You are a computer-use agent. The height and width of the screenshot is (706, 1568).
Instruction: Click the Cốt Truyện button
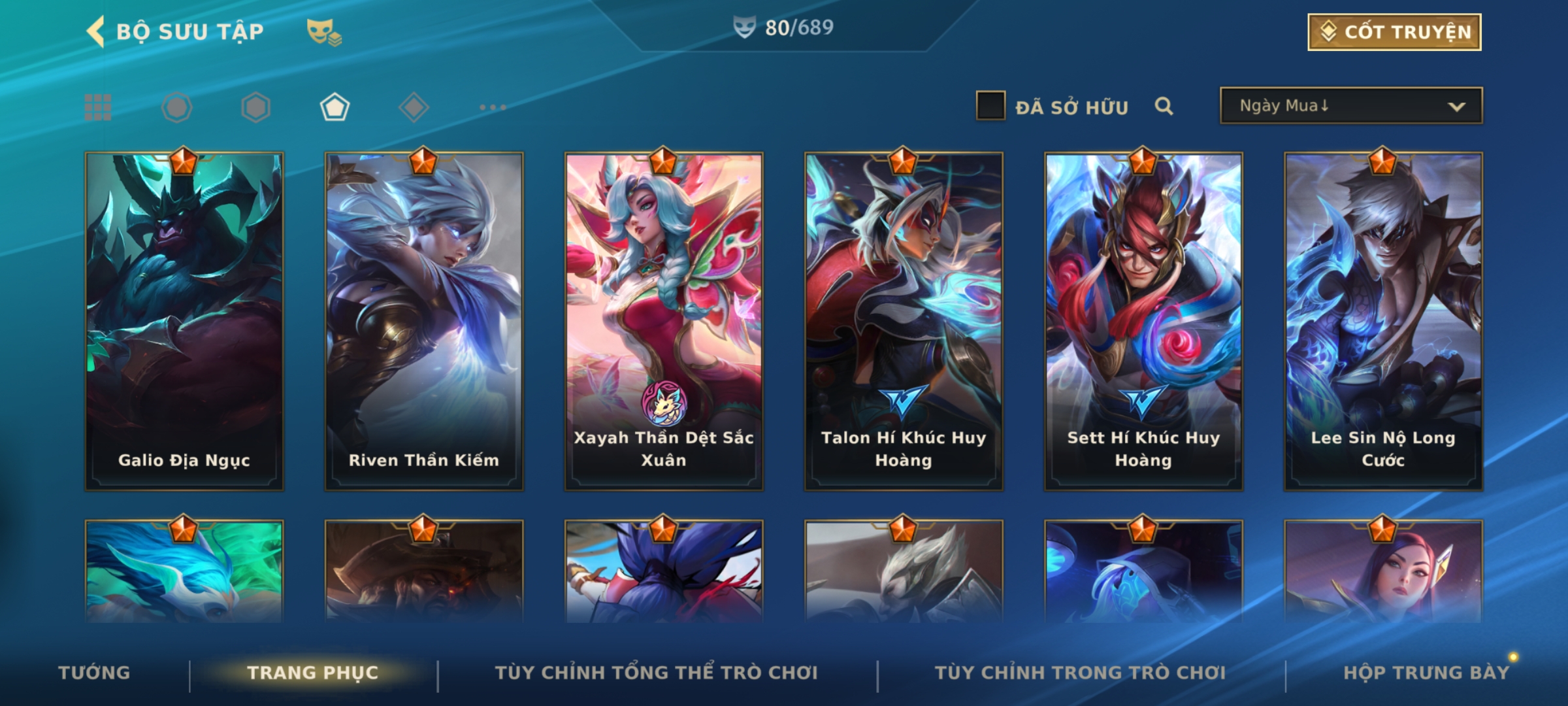1394,32
